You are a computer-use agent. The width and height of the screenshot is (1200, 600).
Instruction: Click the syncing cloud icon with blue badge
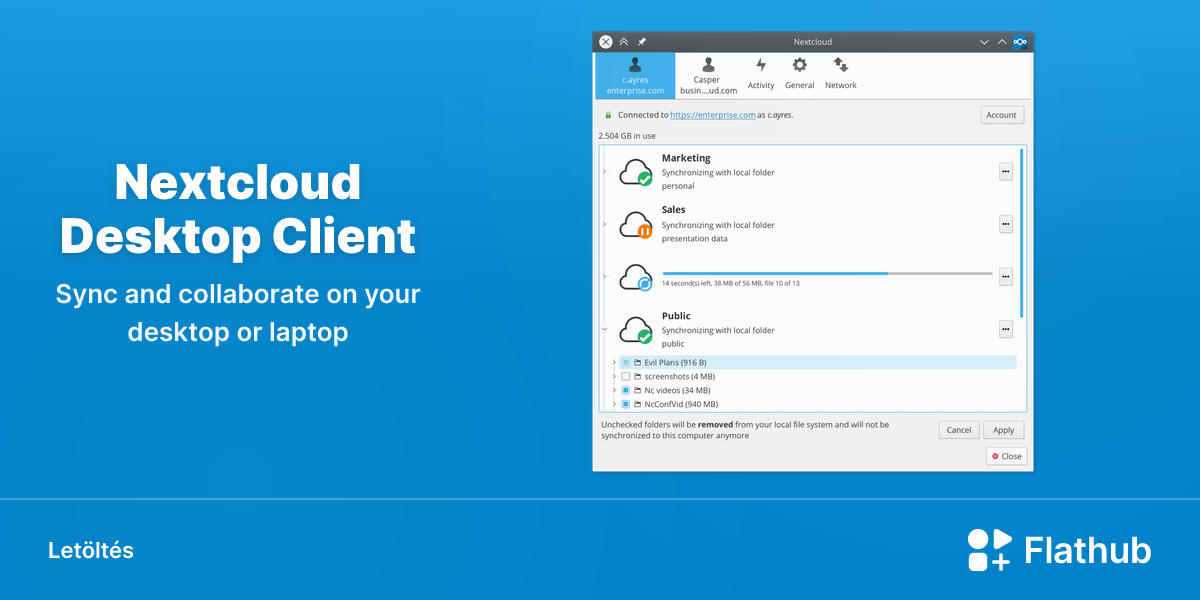click(x=636, y=277)
